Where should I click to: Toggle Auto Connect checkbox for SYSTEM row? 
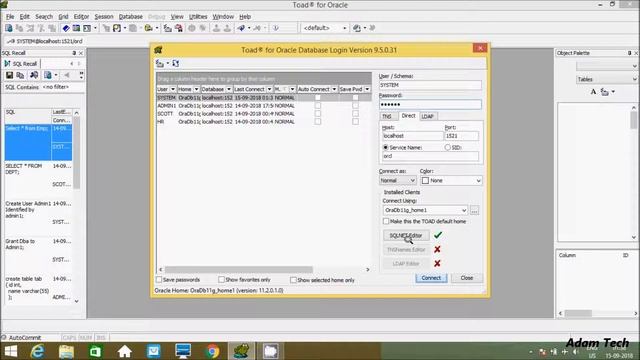[x=318, y=98]
